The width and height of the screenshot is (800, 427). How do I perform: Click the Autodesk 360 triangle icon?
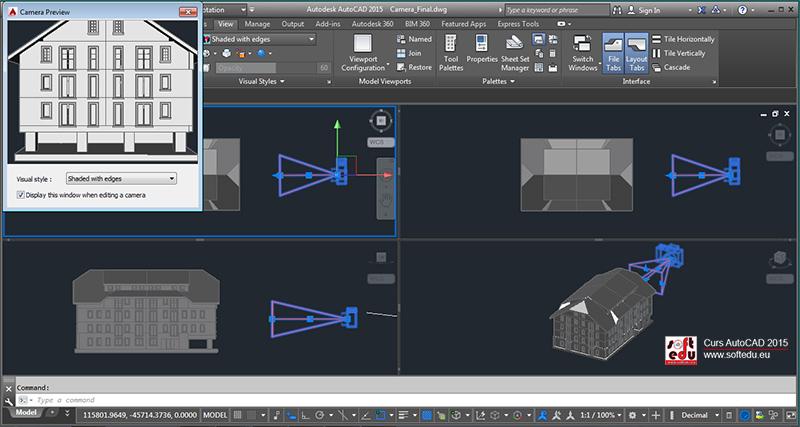pos(716,10)
